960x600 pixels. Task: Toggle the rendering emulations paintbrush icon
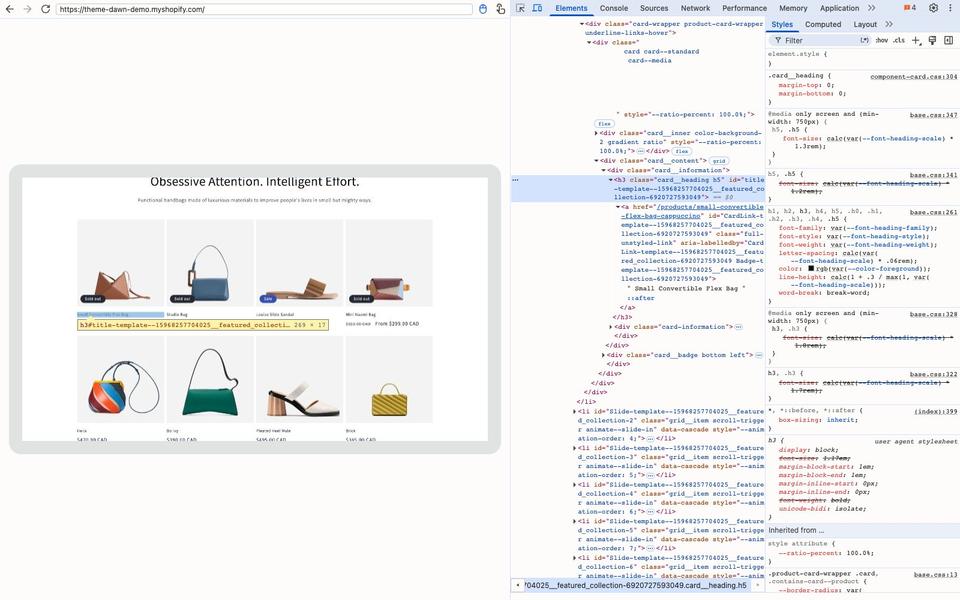click(932, 40)
